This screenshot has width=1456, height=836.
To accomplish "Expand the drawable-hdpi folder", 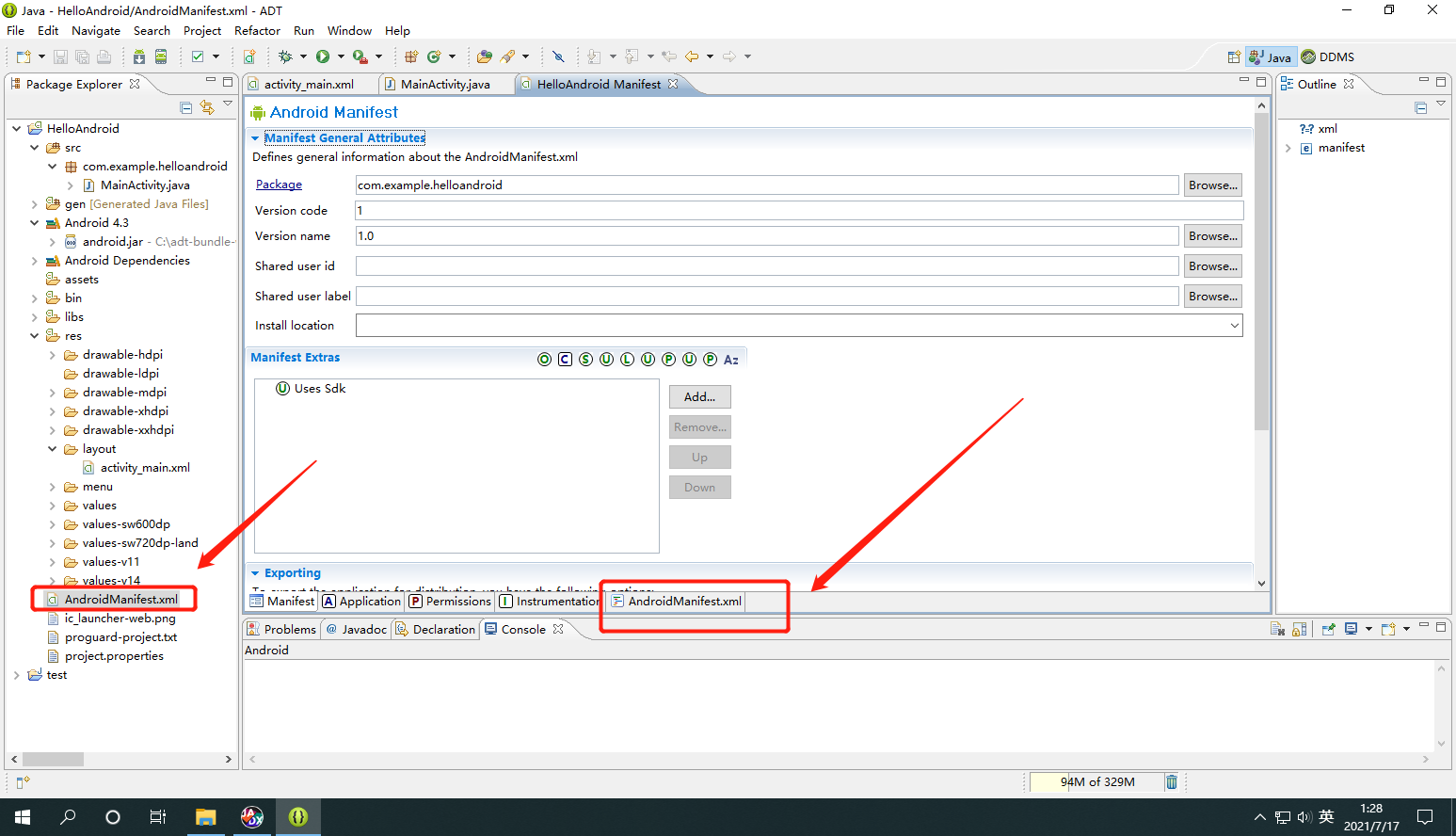I will [x=52, y=355].
